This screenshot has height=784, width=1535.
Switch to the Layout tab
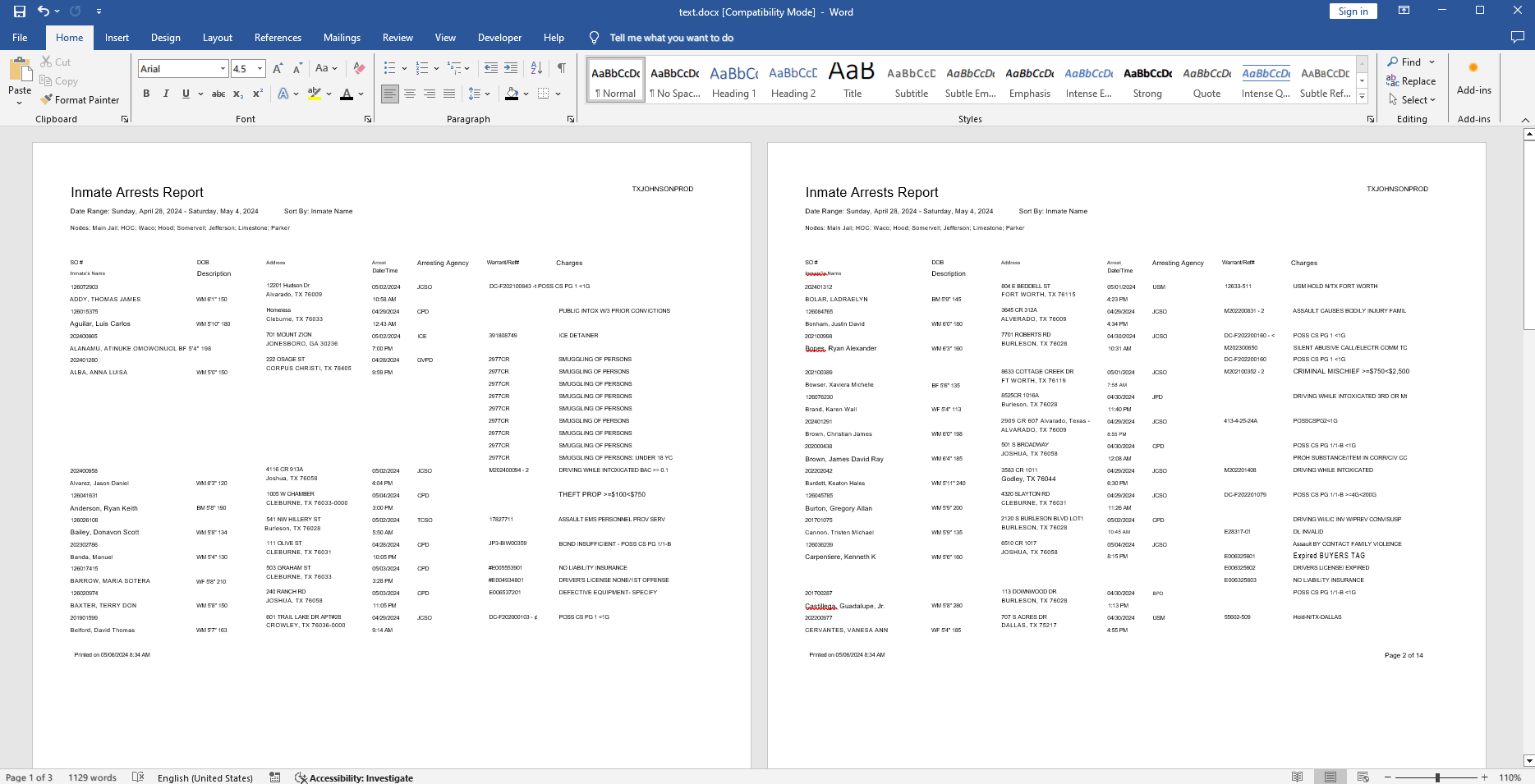click(x=218, y=38)
